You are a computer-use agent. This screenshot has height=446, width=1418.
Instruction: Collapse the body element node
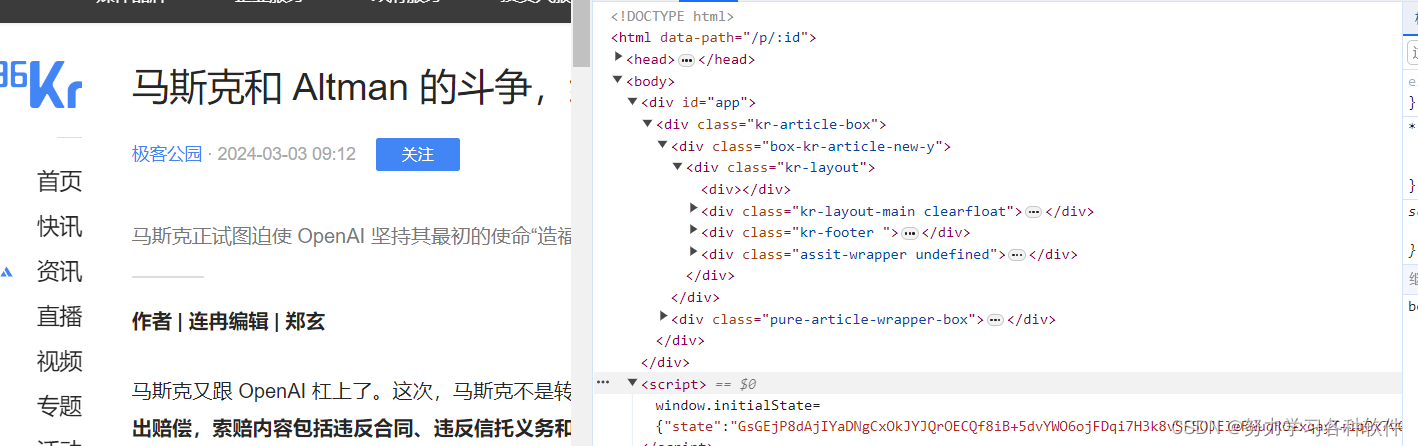point(619,80)
